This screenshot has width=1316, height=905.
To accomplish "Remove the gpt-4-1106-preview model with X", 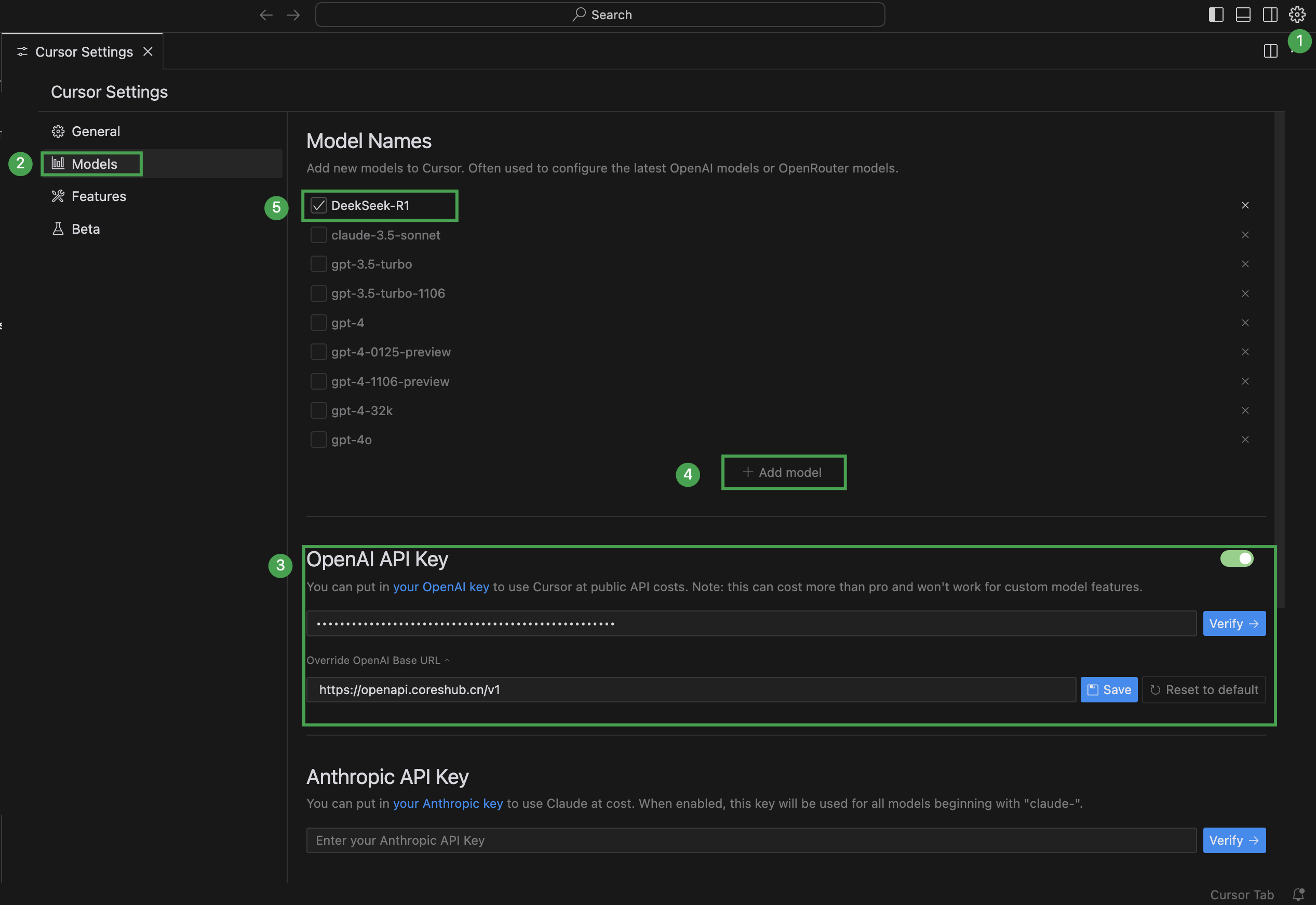I will coord(1244,382).
